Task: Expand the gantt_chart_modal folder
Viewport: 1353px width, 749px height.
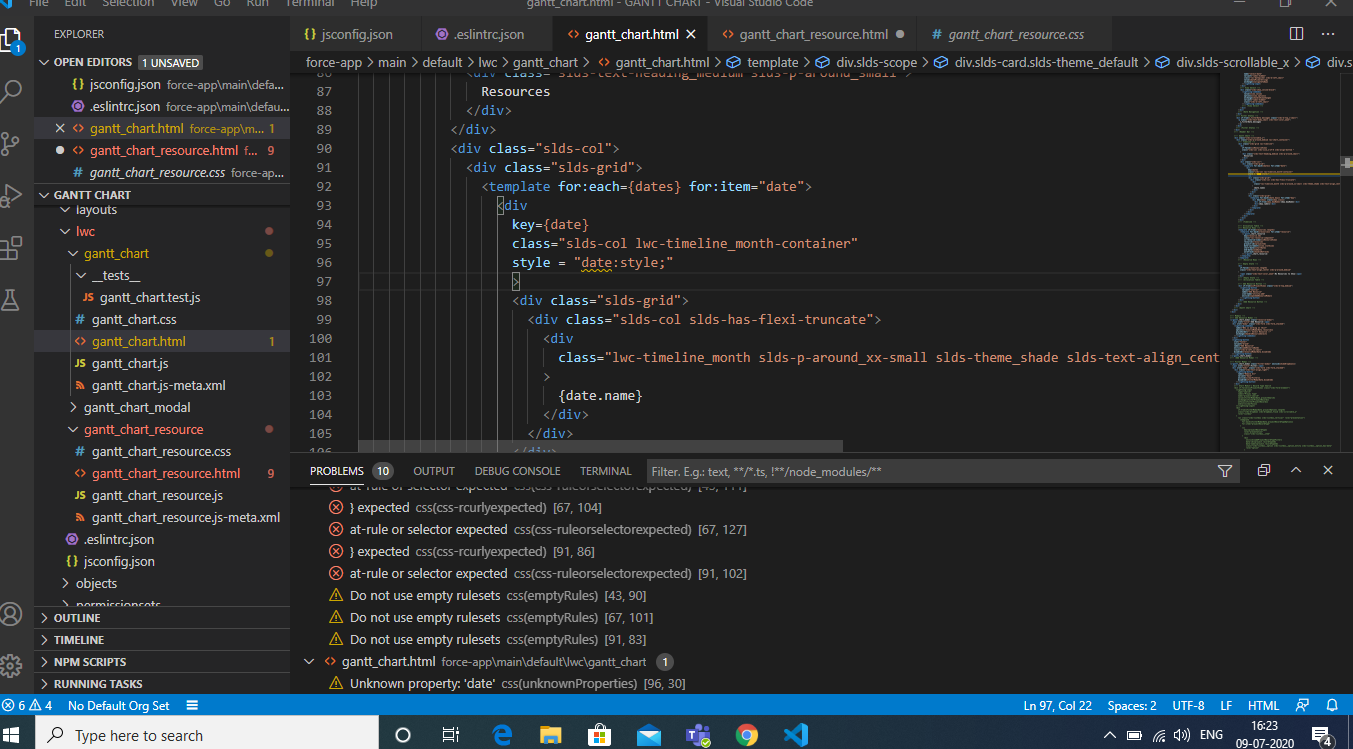Action: 136,407
